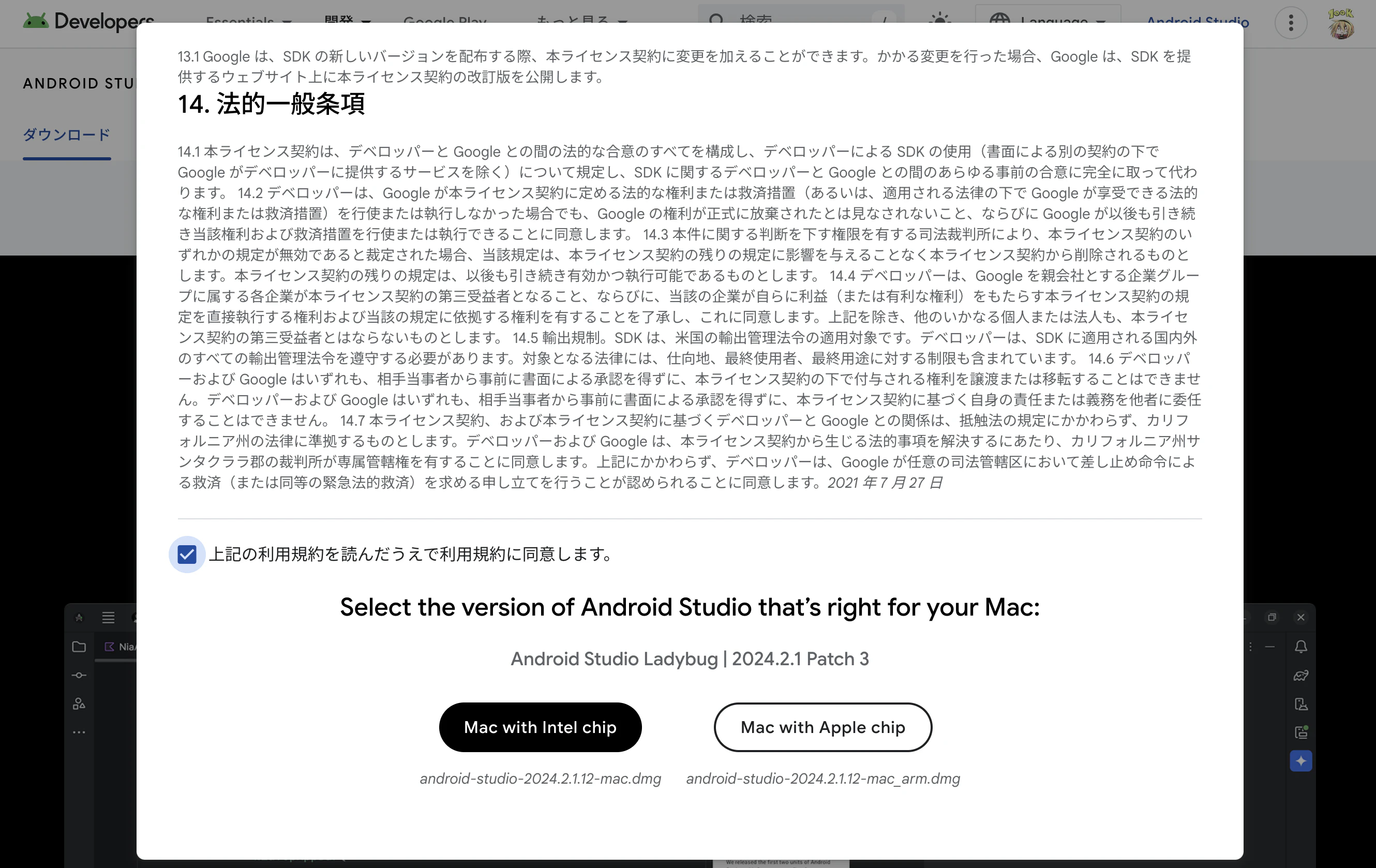The width and height of the screenshot is (1376, 868).
Task: Choose the Mac with Apple chip button
Action: tap(823, 727)
